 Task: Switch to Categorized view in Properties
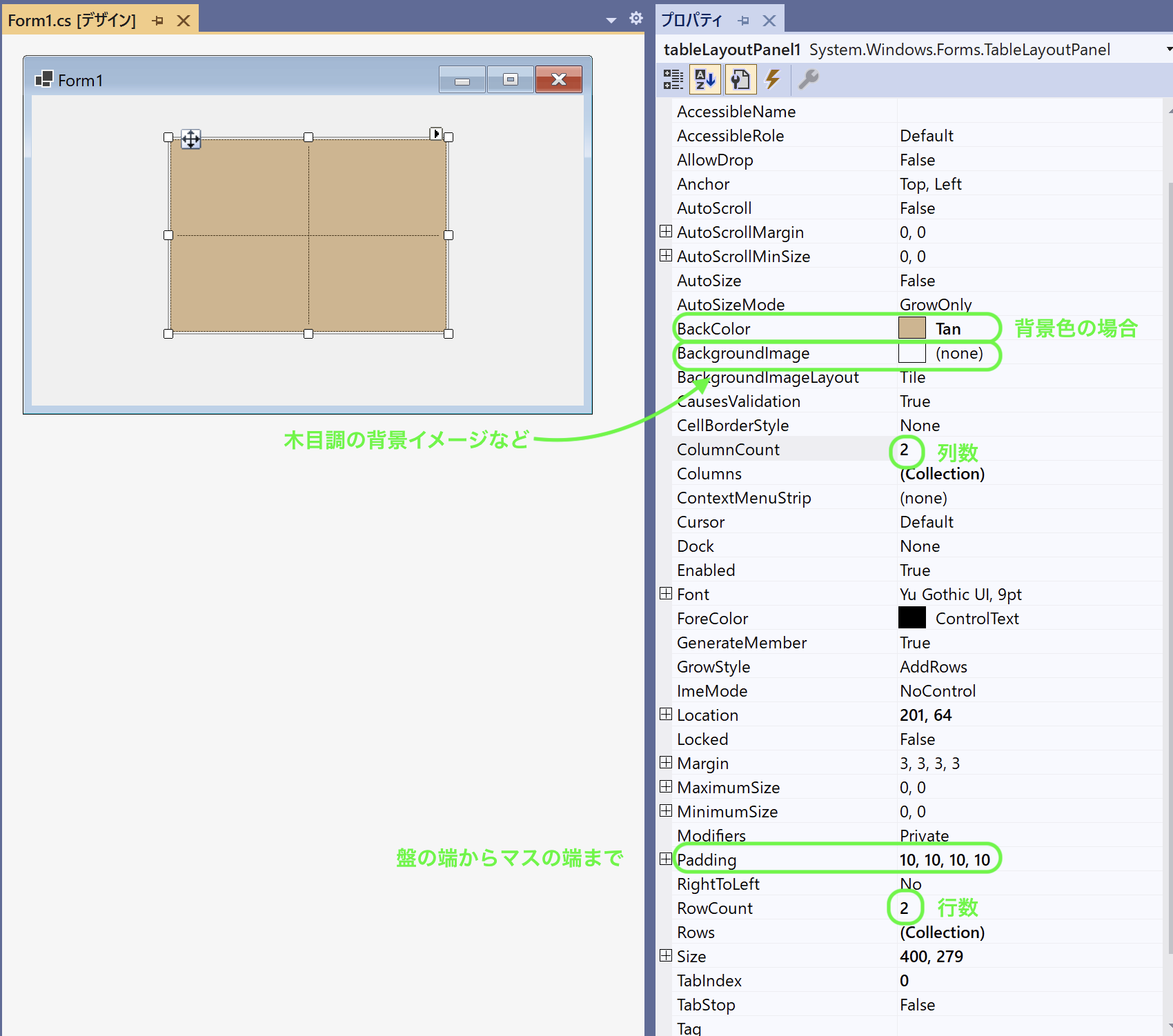673,79
